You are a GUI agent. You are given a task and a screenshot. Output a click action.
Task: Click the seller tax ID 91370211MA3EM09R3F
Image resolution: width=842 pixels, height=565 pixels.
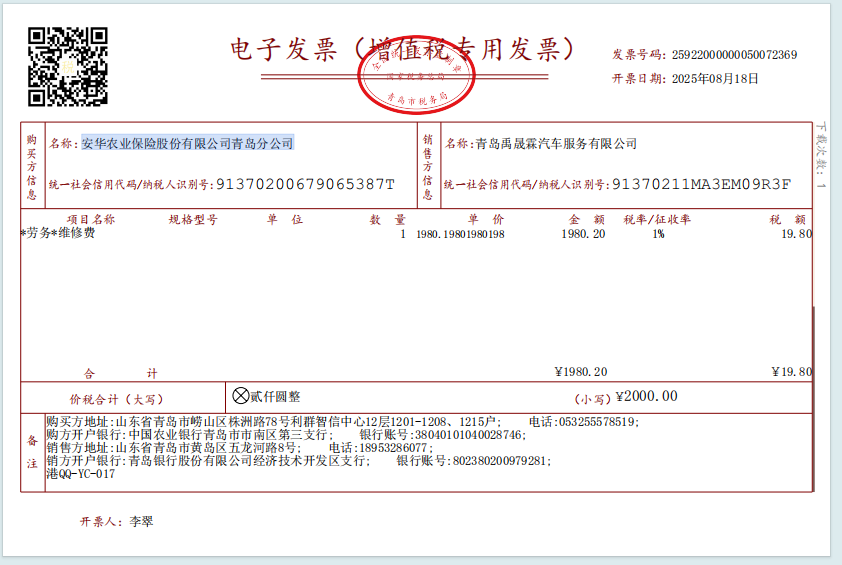click(701, 184)
